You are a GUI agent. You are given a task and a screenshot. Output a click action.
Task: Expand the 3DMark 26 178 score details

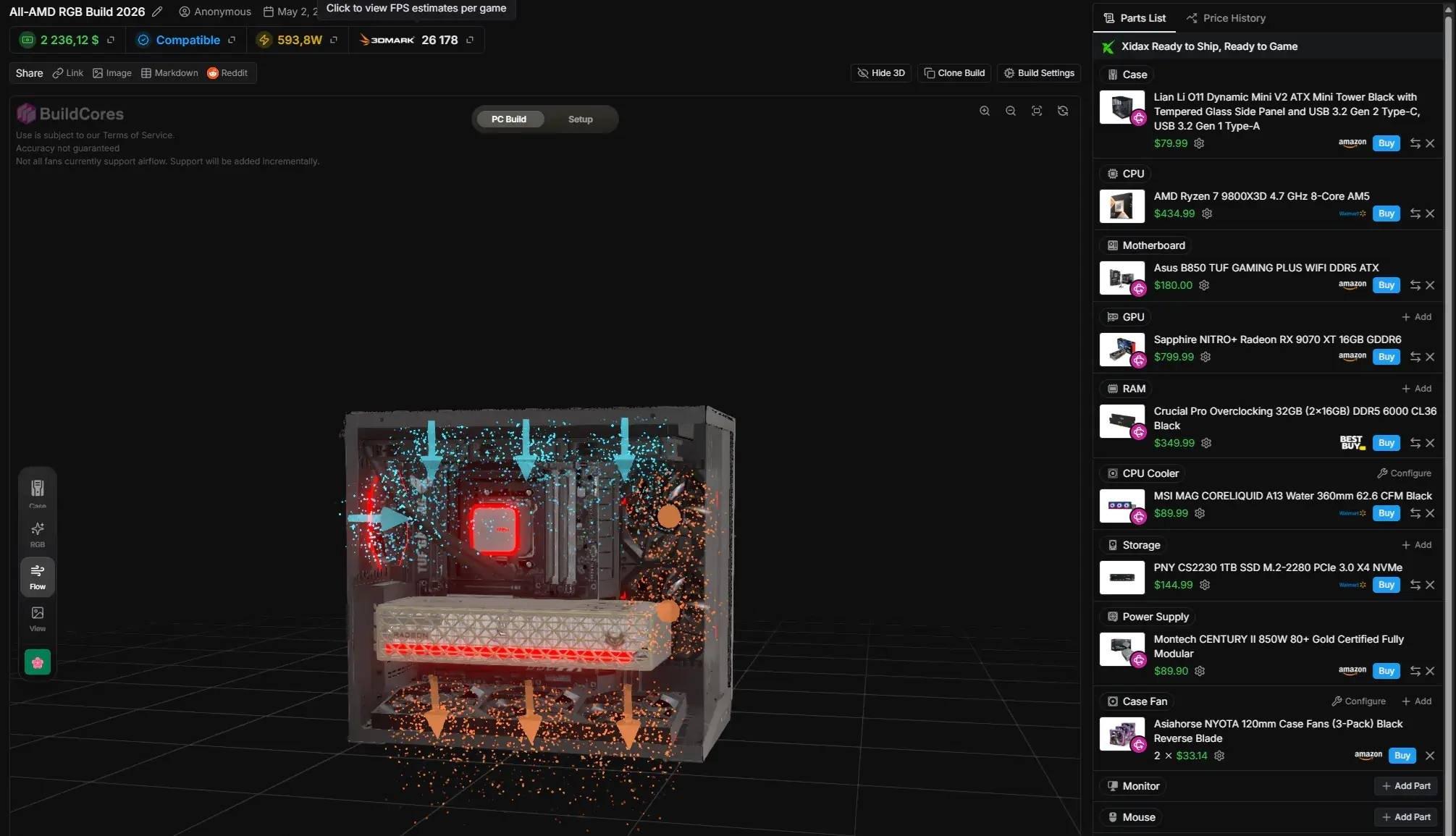click(x=470, y=40)
